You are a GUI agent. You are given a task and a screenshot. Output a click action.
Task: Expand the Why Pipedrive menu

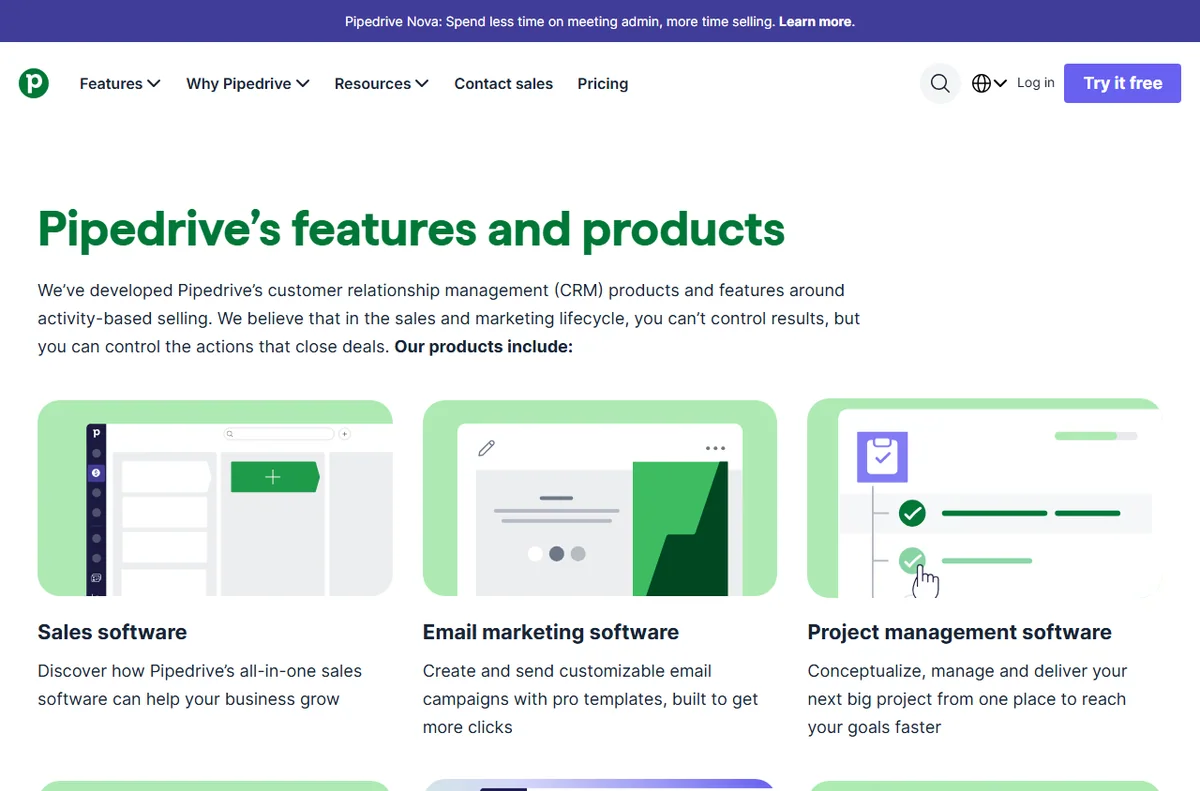click(248, 84)
